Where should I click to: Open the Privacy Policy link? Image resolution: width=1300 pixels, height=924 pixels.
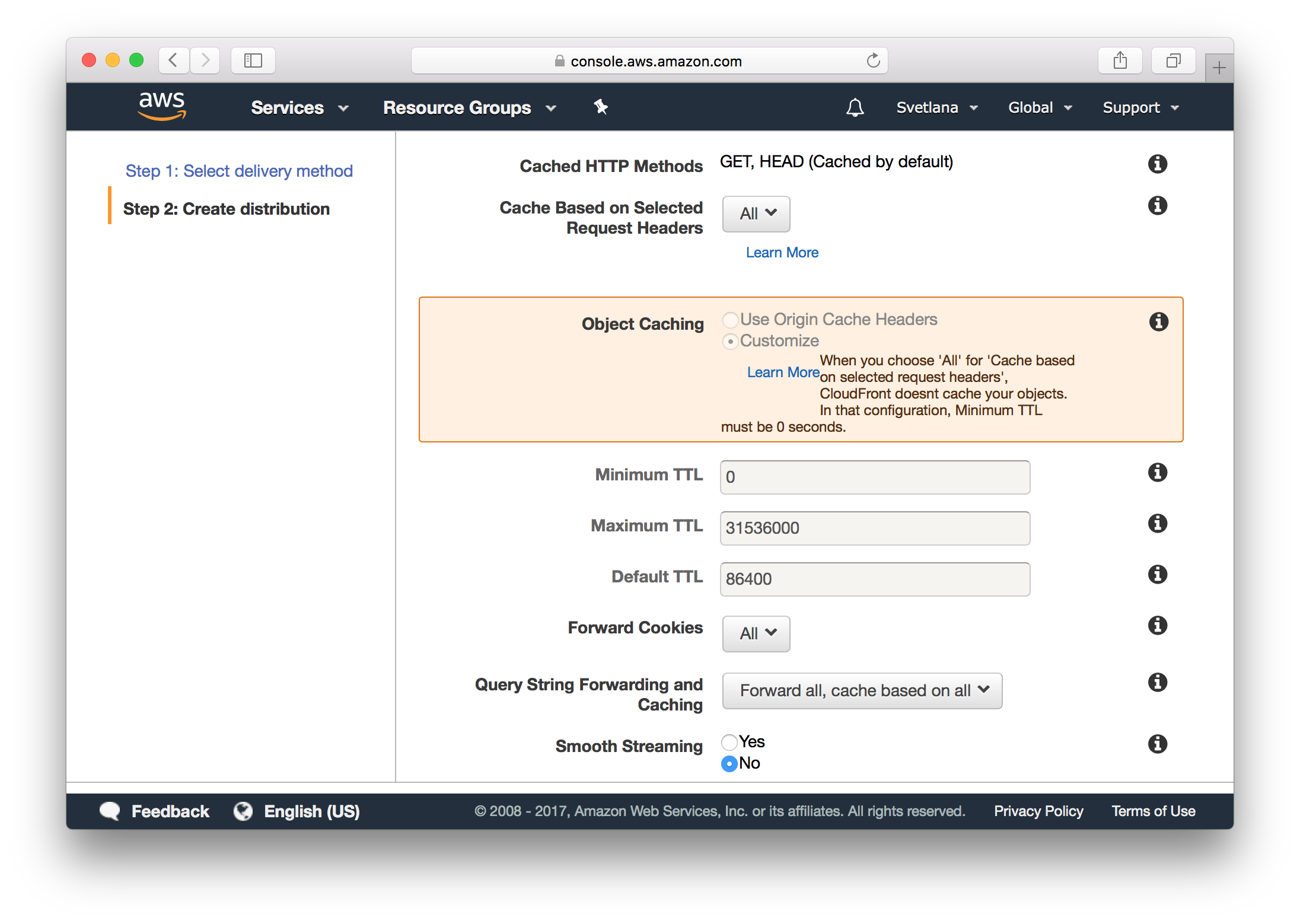tap(1038, 811)
